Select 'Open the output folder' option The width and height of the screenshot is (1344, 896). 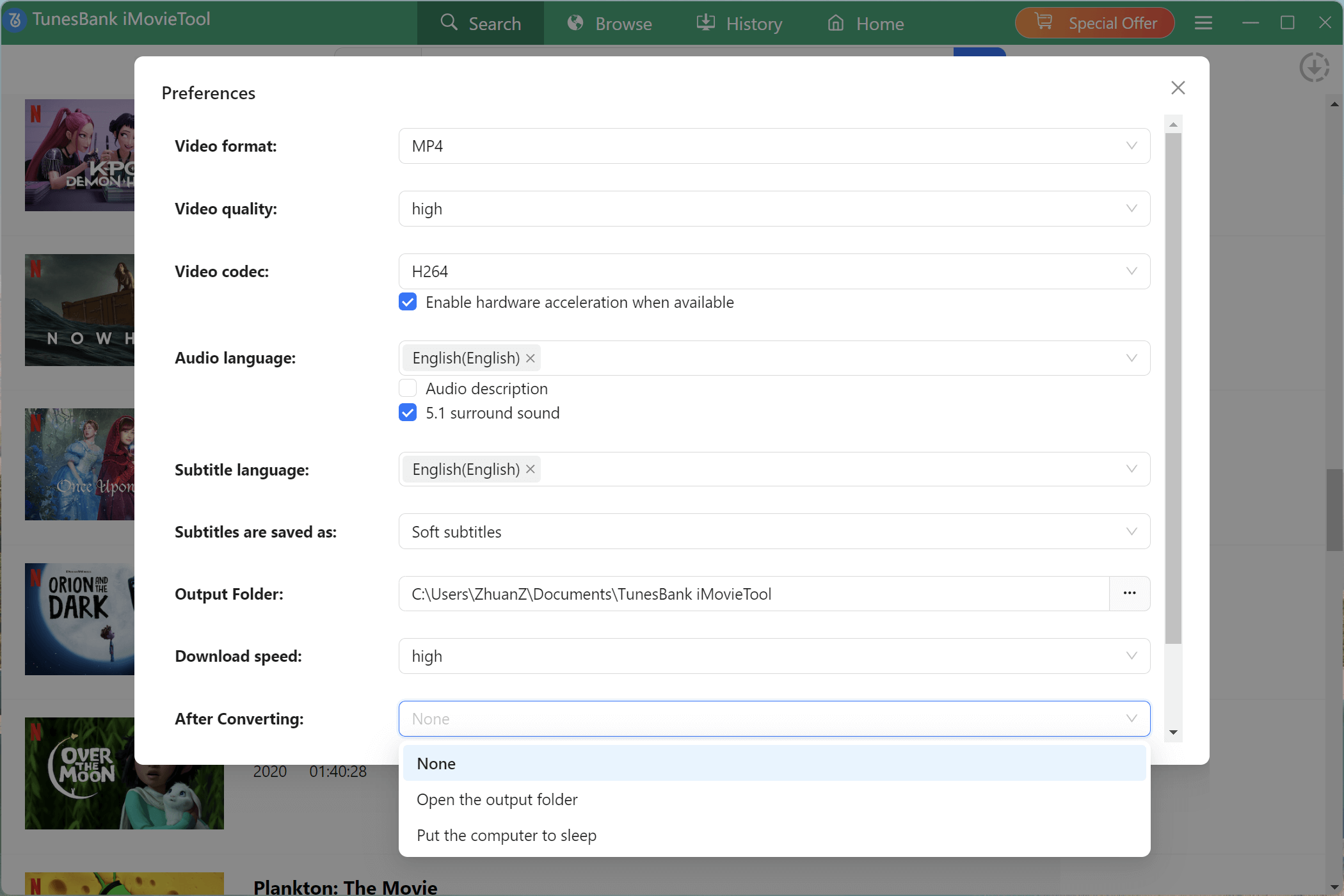point(497,799)
